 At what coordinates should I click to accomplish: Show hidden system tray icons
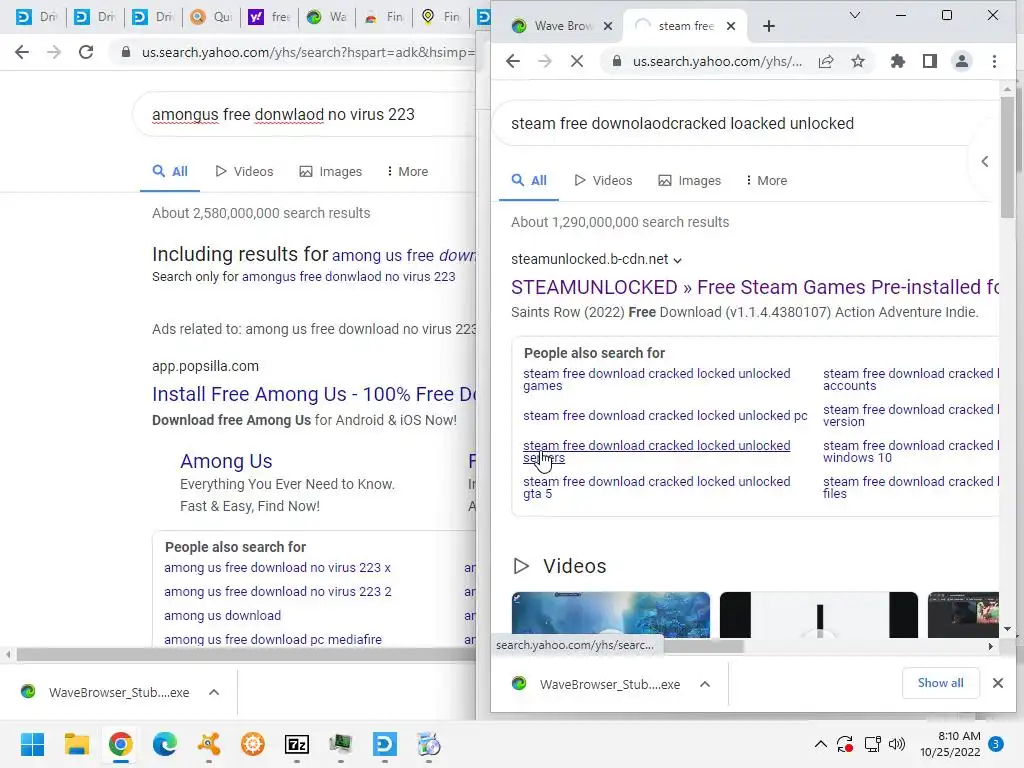(821, 744)
